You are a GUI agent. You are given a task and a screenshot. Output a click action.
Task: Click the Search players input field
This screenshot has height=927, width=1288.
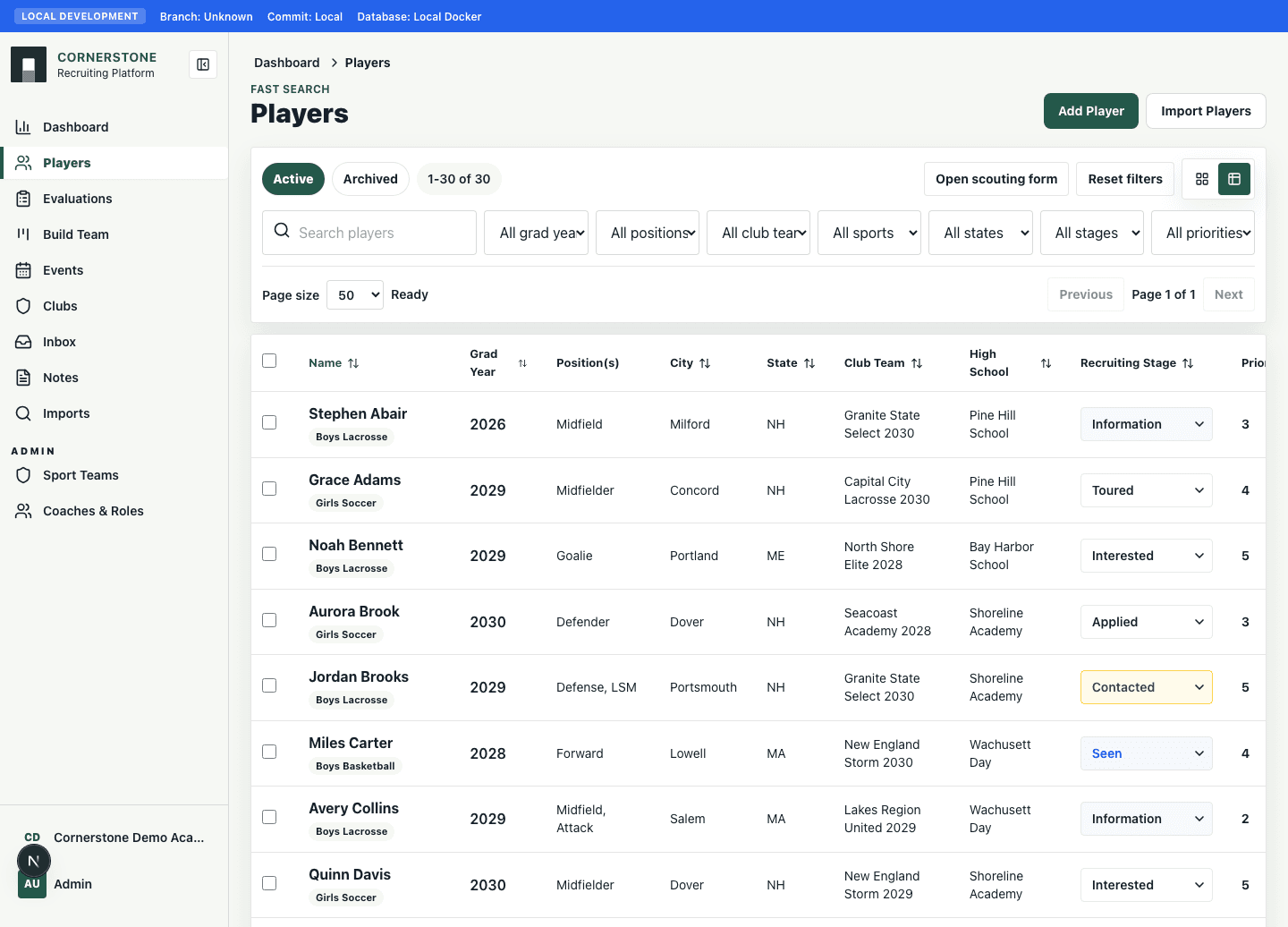tap(369, 233)
